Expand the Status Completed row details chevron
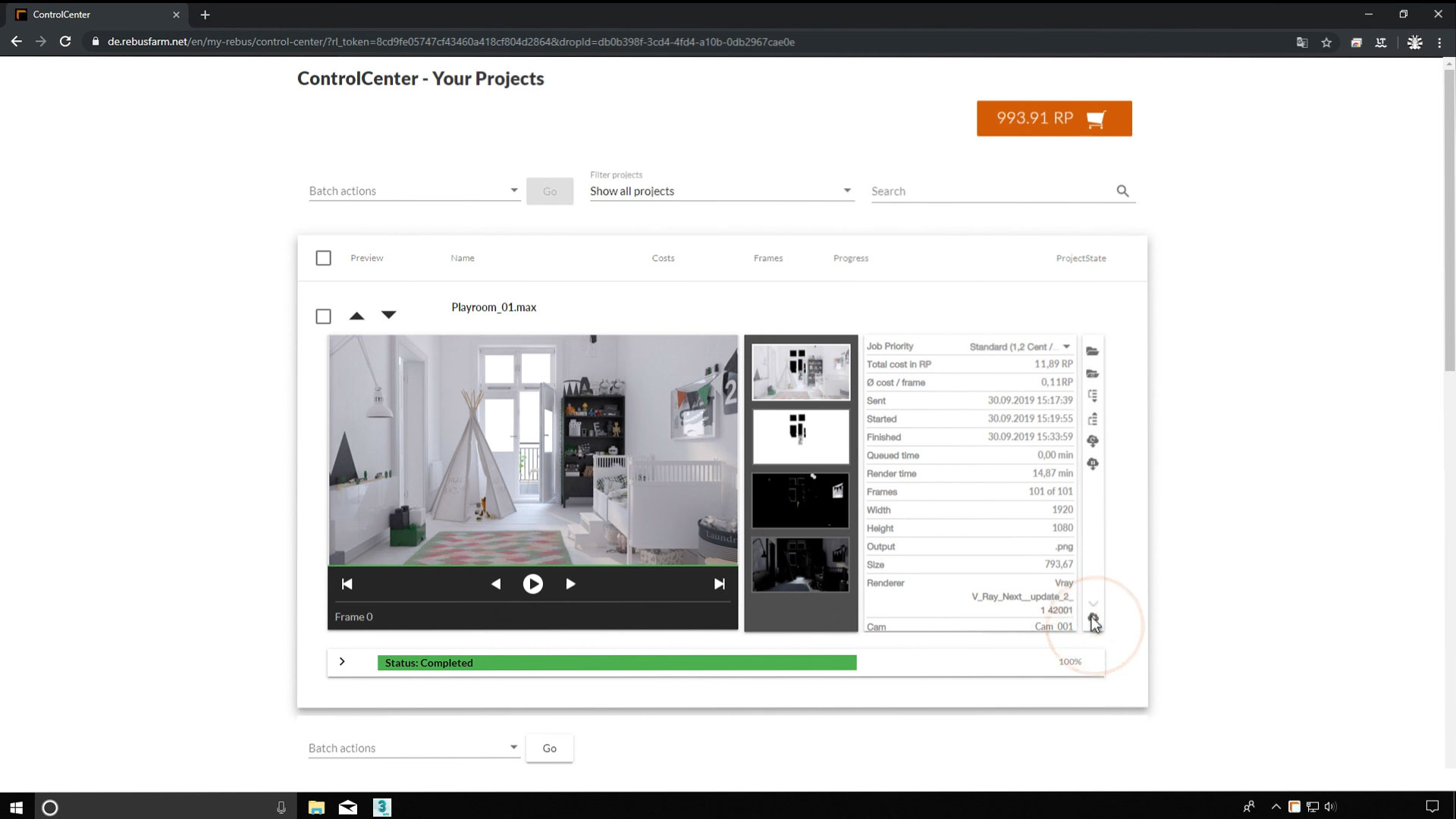This screenshot has height=819, width=1456. [x=343, y=661]
